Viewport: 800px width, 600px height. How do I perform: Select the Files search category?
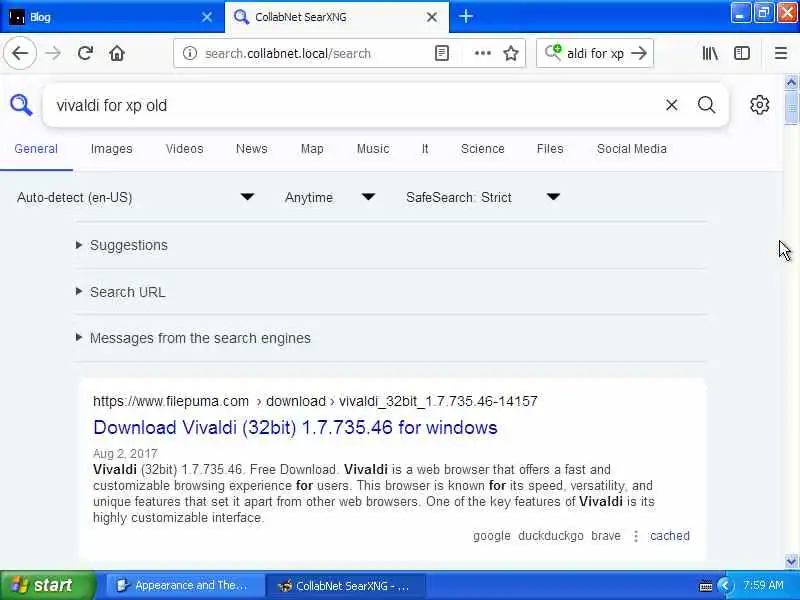coord(549,148)
